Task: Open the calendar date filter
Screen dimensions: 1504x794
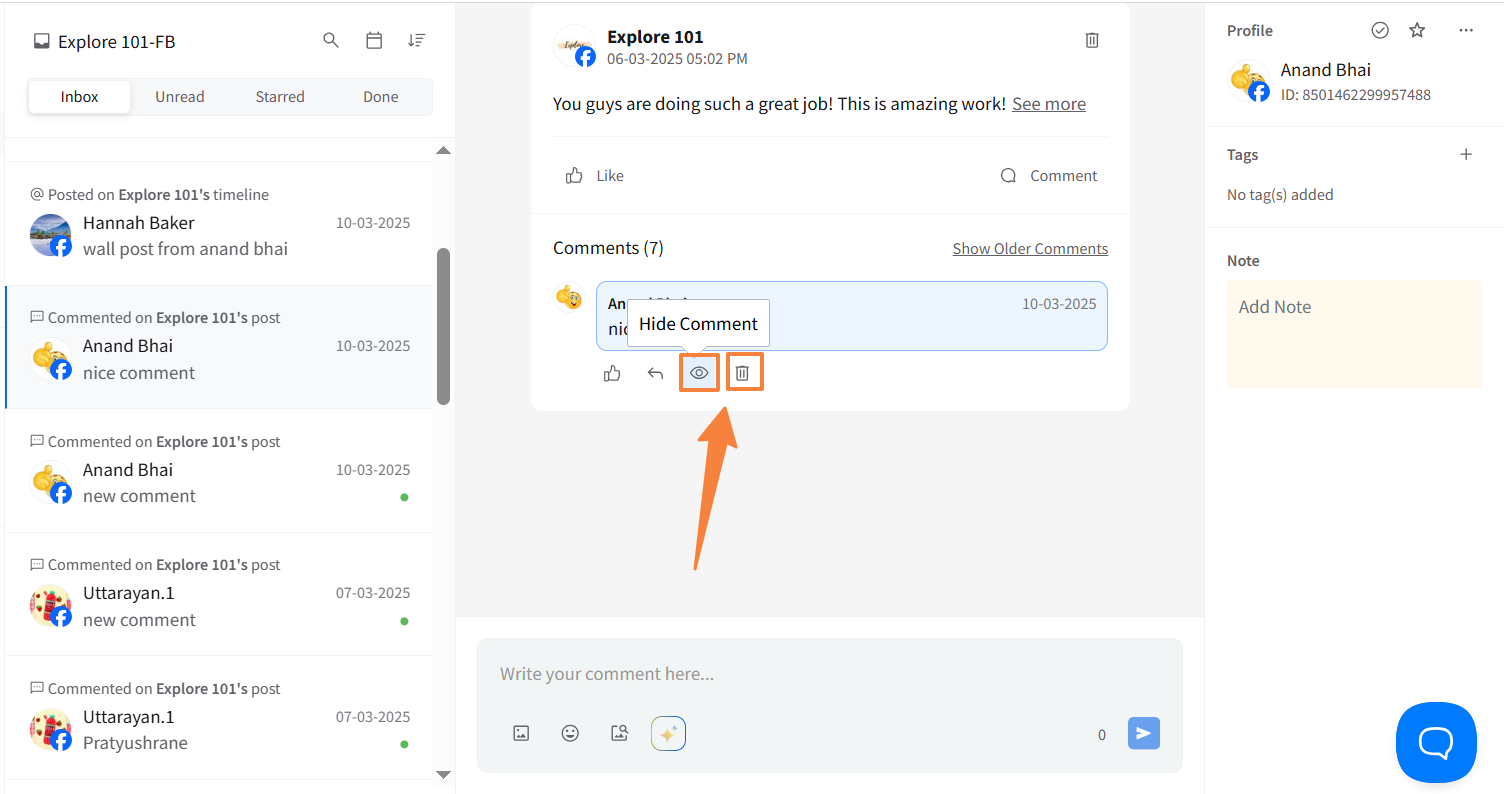Action: pyautogui.click(x=374, y=41)
